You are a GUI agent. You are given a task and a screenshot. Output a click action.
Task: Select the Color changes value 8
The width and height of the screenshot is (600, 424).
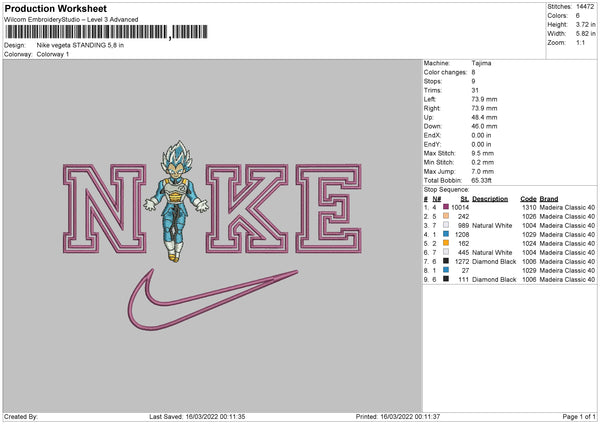473,72
